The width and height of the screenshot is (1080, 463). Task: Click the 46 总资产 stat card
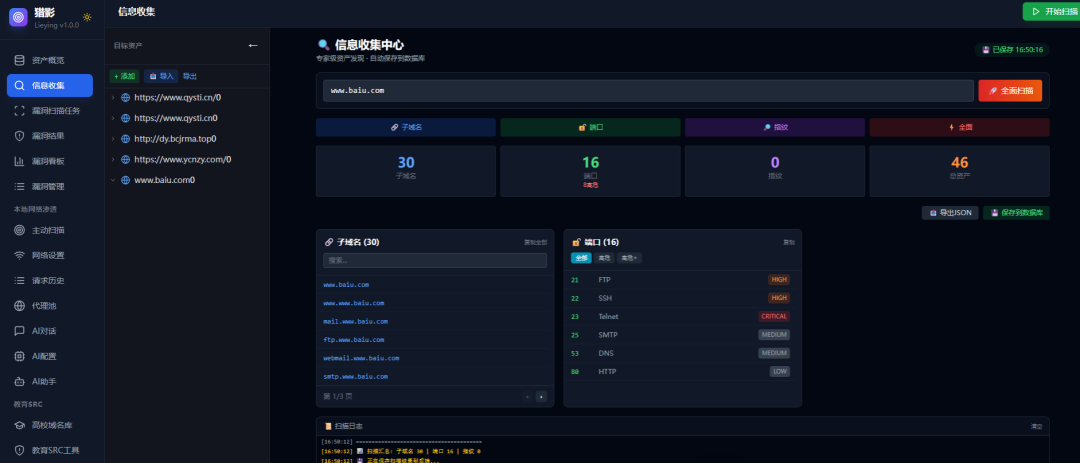(x=959, y=171)
